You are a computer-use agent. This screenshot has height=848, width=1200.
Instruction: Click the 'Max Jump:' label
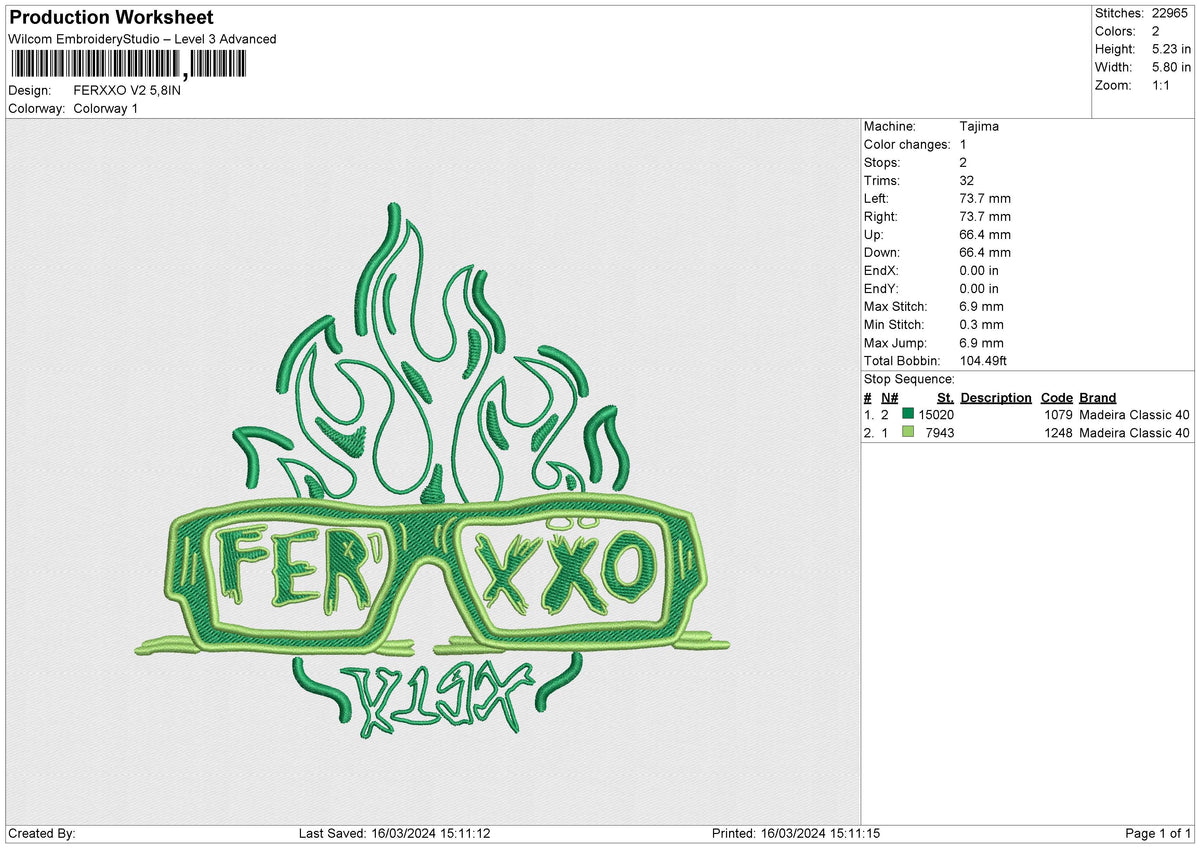[x=895, y=342]
